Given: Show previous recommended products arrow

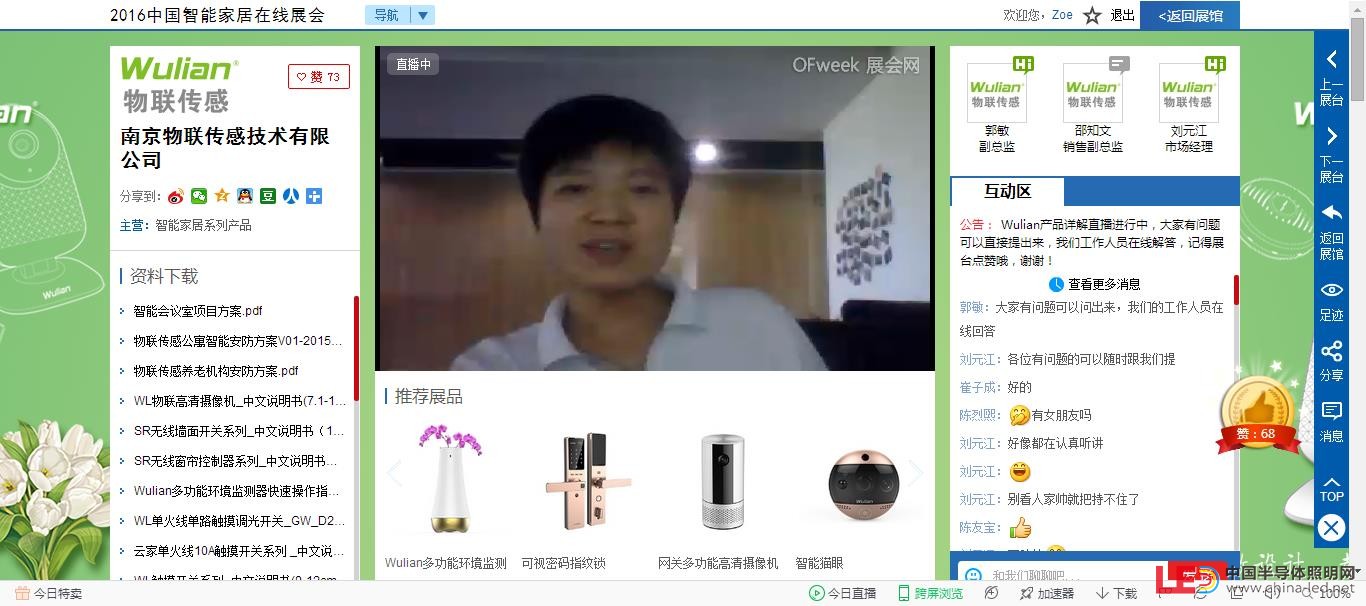Looking at the screenshot, I should (394, 473).
